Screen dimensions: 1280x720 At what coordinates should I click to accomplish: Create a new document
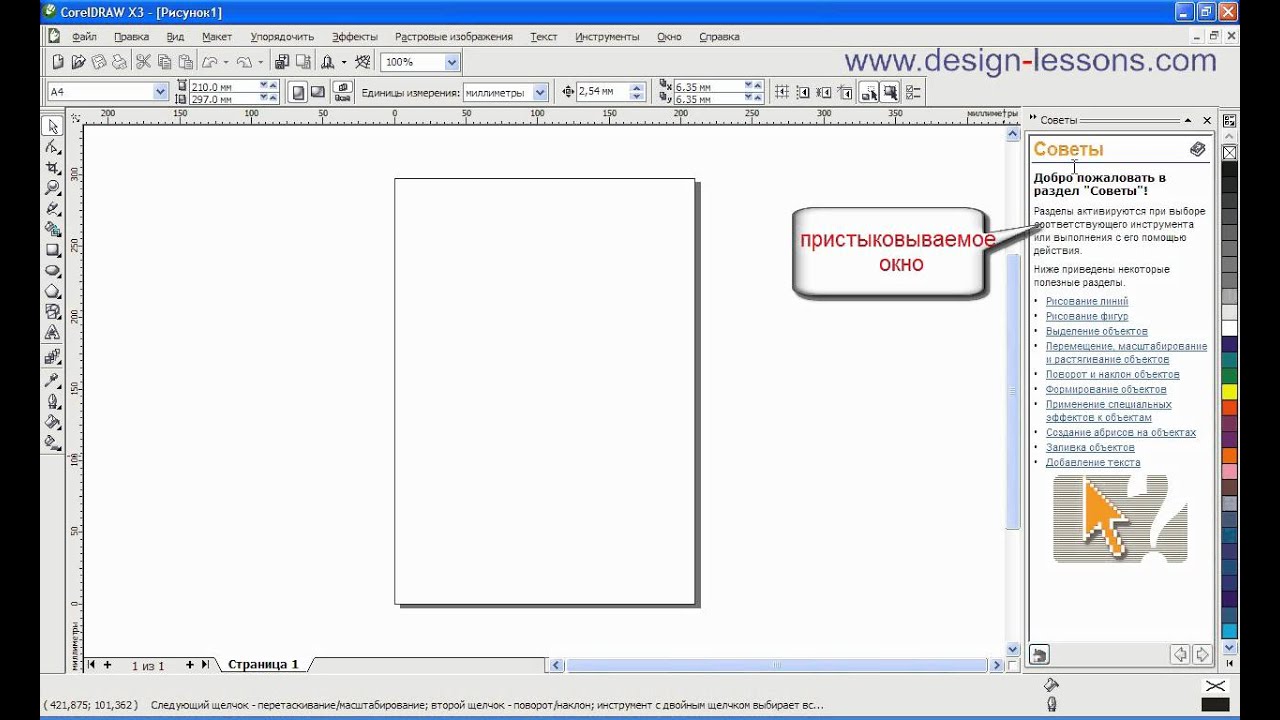[58, 62]
